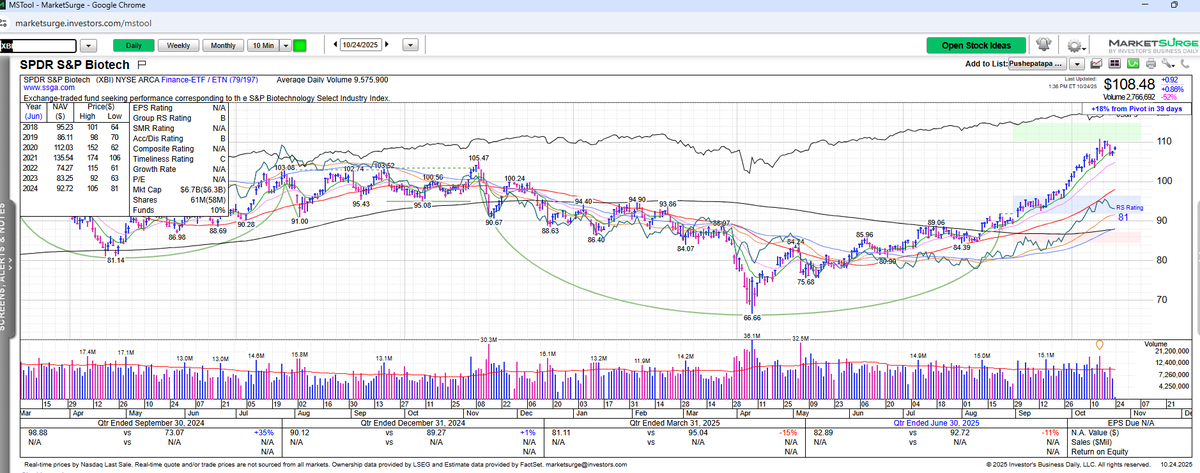1200x473 pixels.
Task: Click the 10/24/2025 date field
Action: tap(361, 44)
